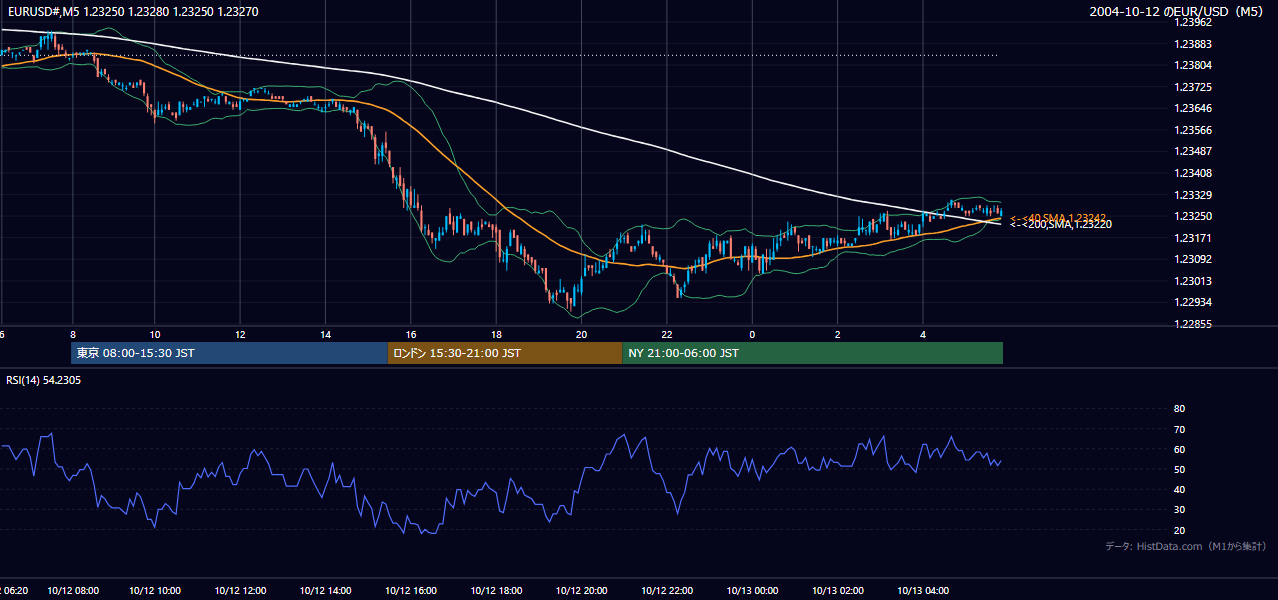Click RSI scale level 80
This screenshot has width=1278, height=600.
1179,409
